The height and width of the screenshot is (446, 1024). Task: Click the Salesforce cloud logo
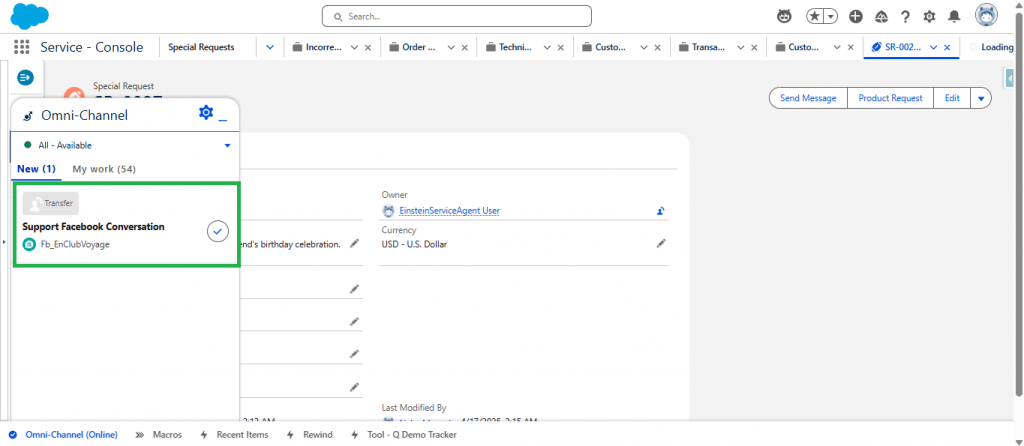click(30, 15)
